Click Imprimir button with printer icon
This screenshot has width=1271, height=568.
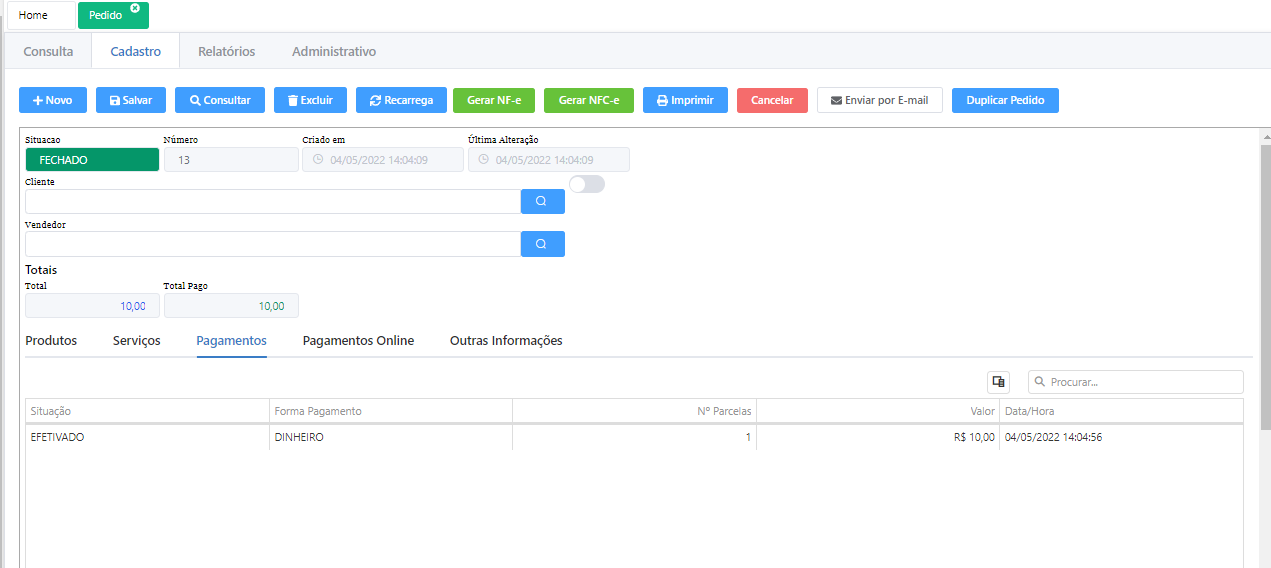(x=685, y=100)
